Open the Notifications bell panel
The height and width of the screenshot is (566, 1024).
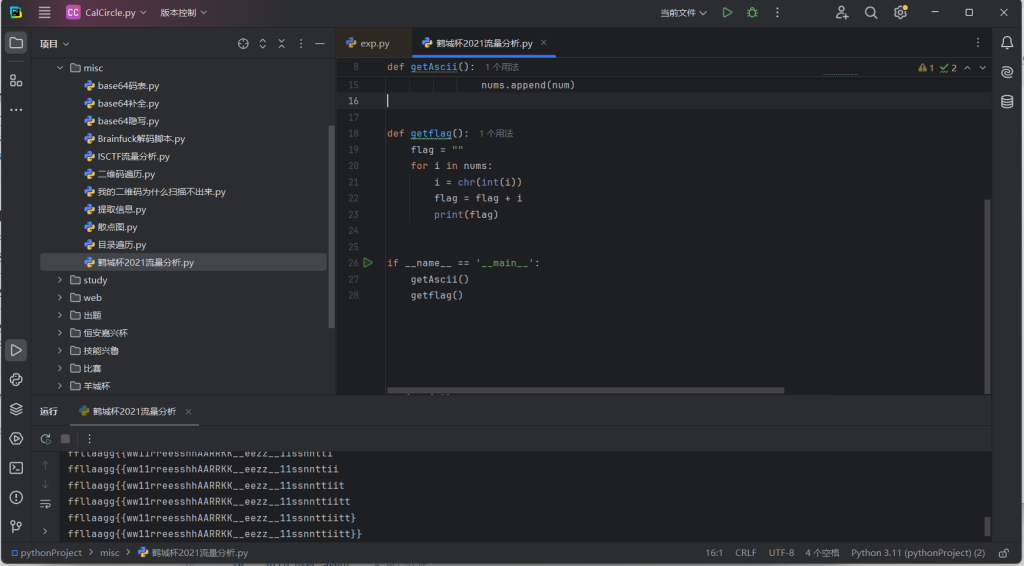pyautogui.click(x=1007, y=43)
